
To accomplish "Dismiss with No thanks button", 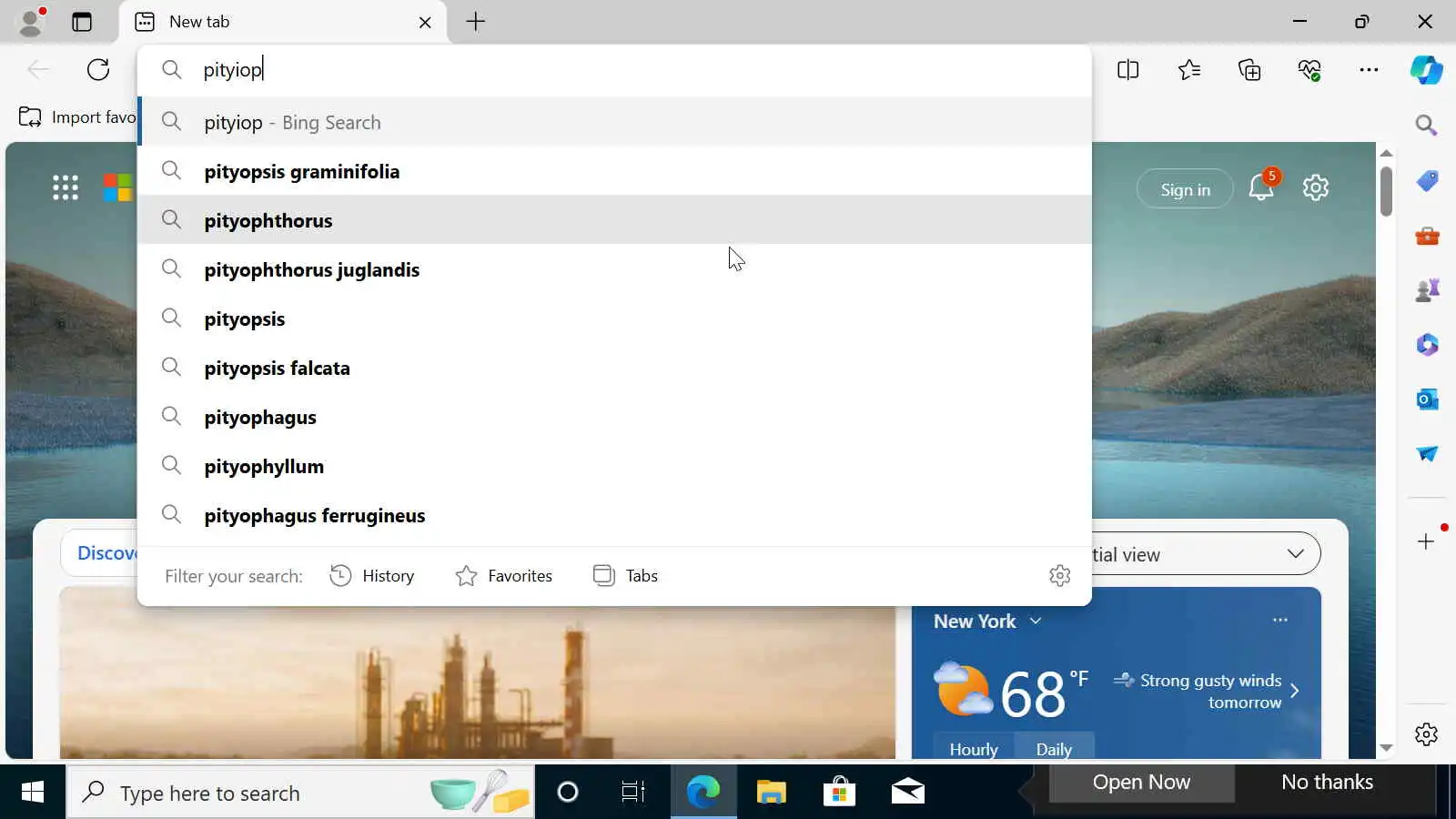I will [x=1327, y=783].
